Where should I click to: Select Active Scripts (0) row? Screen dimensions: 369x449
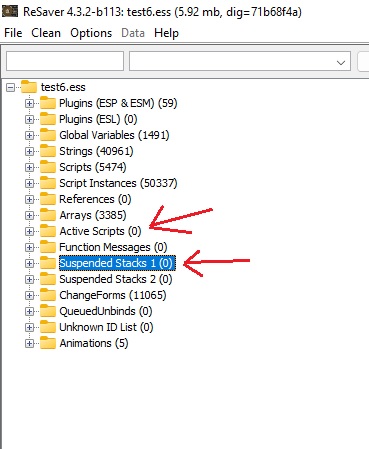click(x=100, y=231)
